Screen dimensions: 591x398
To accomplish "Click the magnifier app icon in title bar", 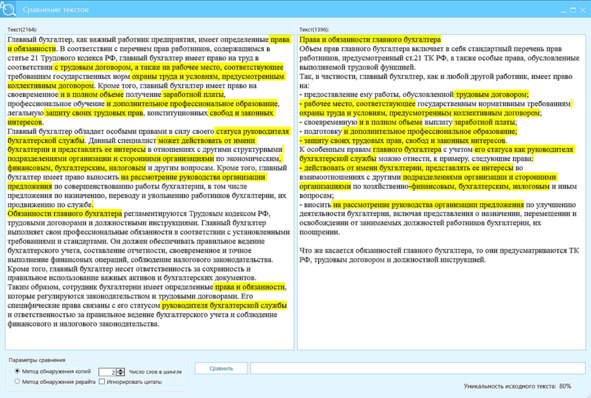I will tap(8, 8).
